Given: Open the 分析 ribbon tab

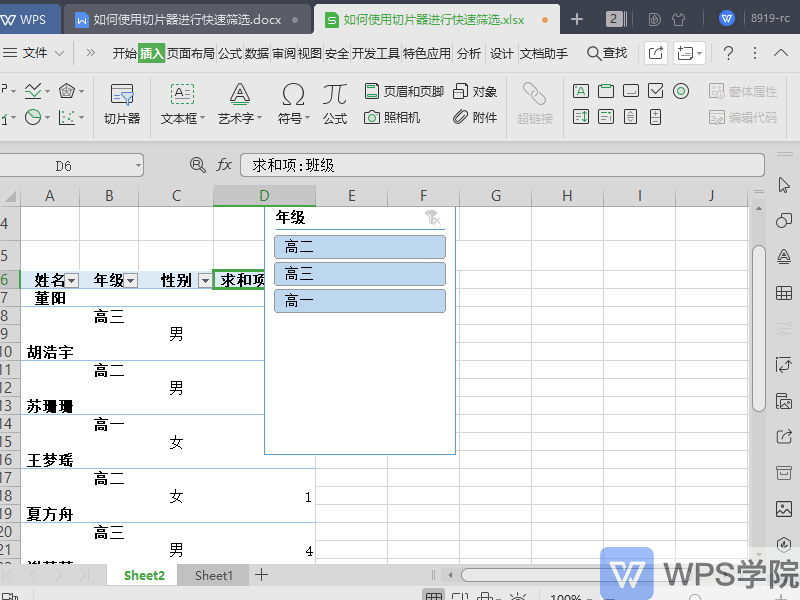Looking at the screenshot, I should pyautogui.click(x=469, y=53).
